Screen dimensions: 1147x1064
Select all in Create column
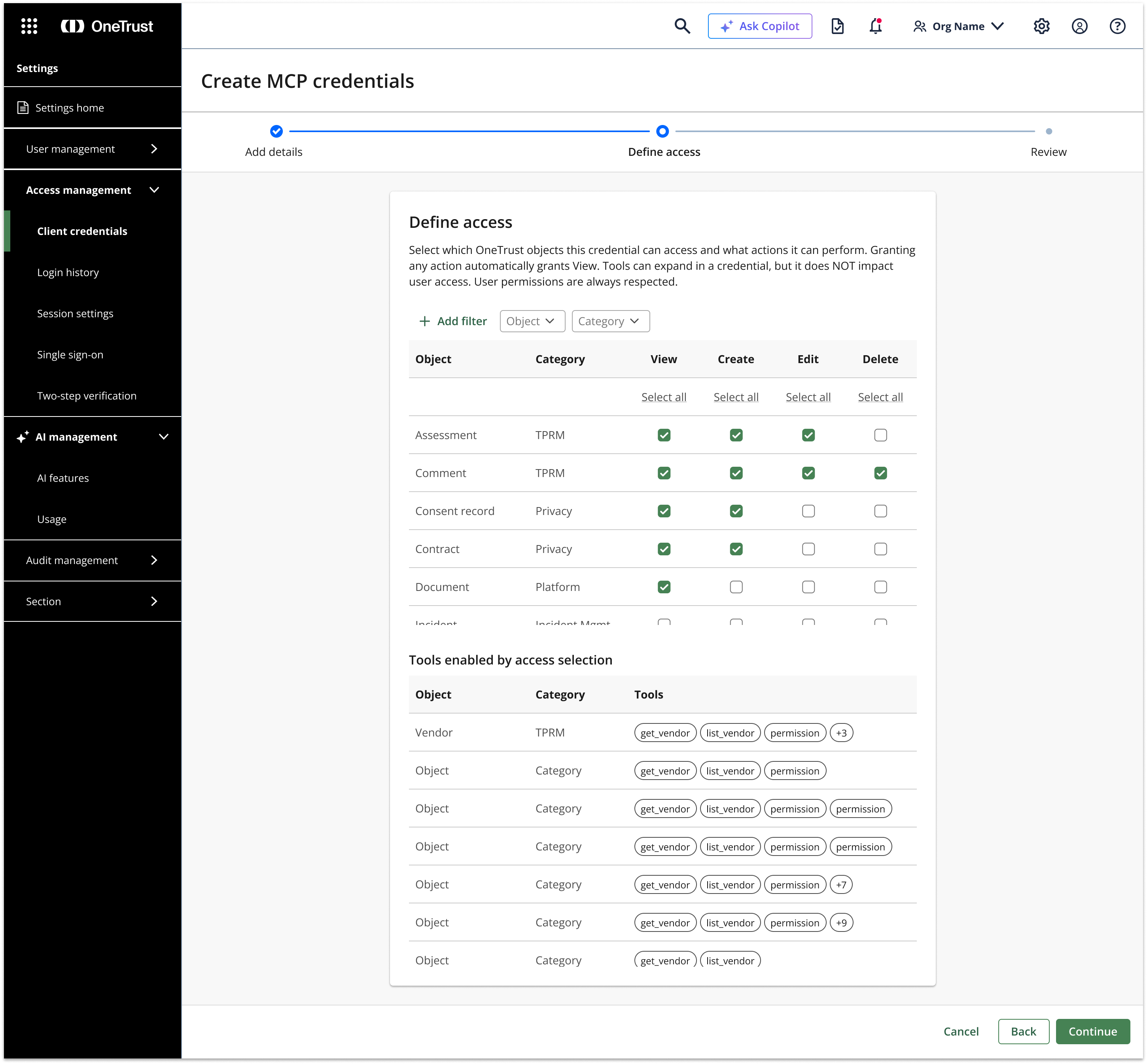click(736, 397)
